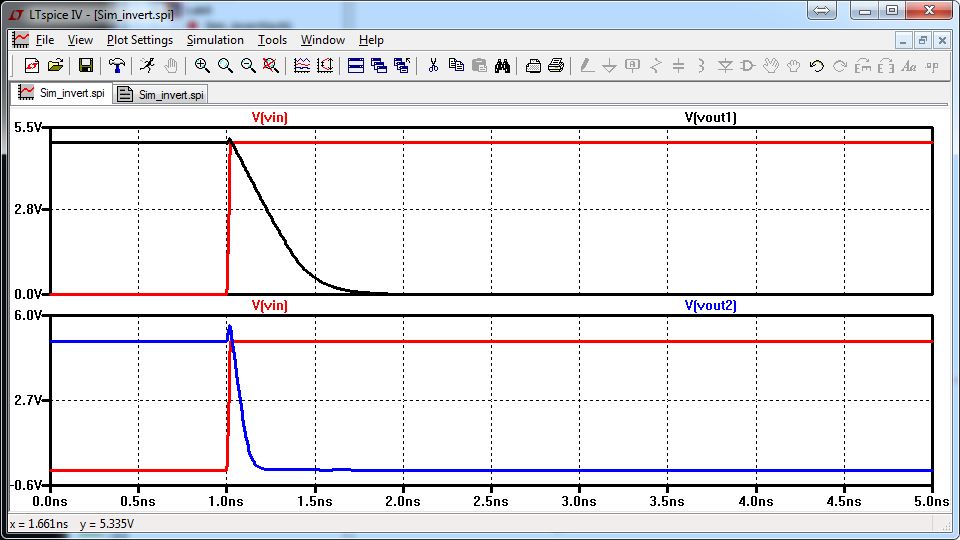The width and height of the screenshot is (960, 540).
Task: Open the Plot Settings menu
Action: 140,40
